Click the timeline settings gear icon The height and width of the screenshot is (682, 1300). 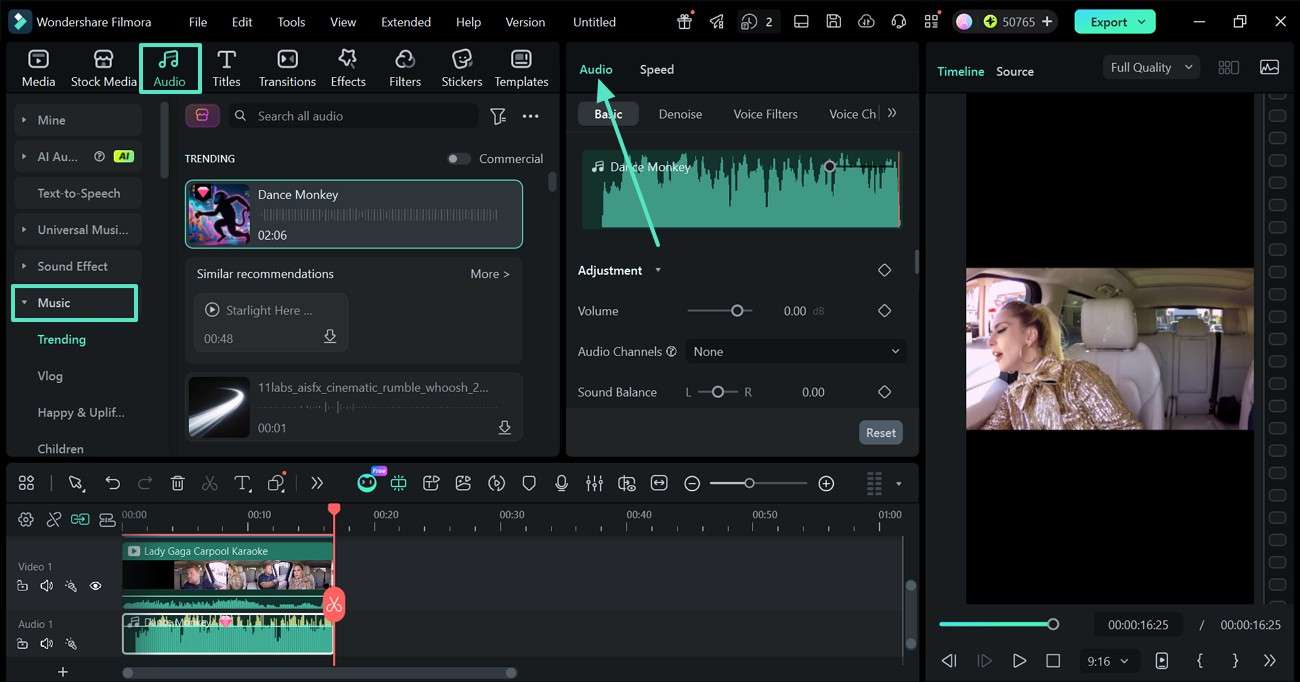[x=26, y=519]
